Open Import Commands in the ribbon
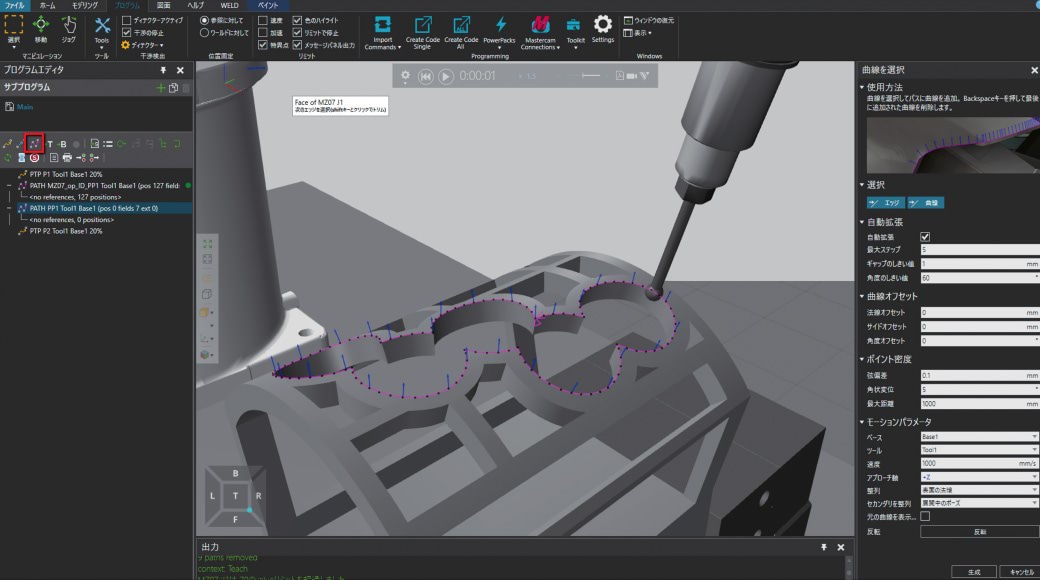1040x580 pixels. [383, 32]
